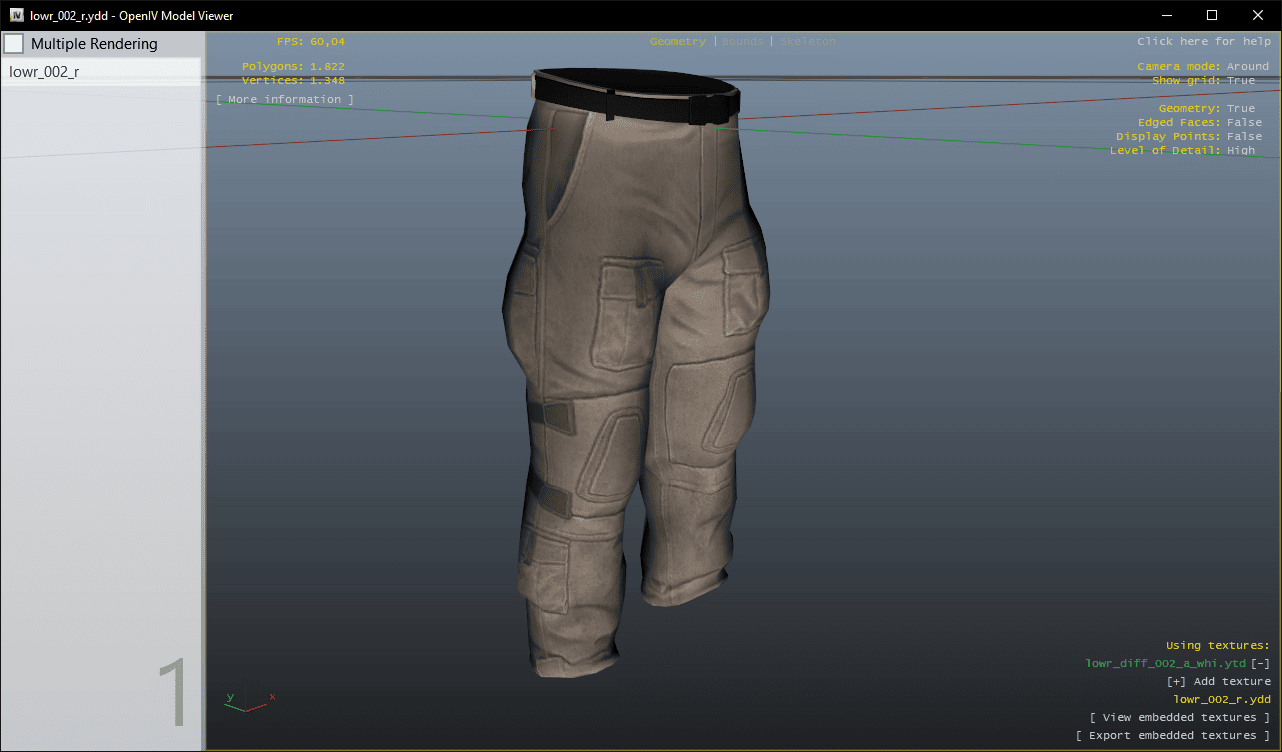1282x752 pixels.
Task: Switch to the Bounds view tab
Action: (742, 42)
